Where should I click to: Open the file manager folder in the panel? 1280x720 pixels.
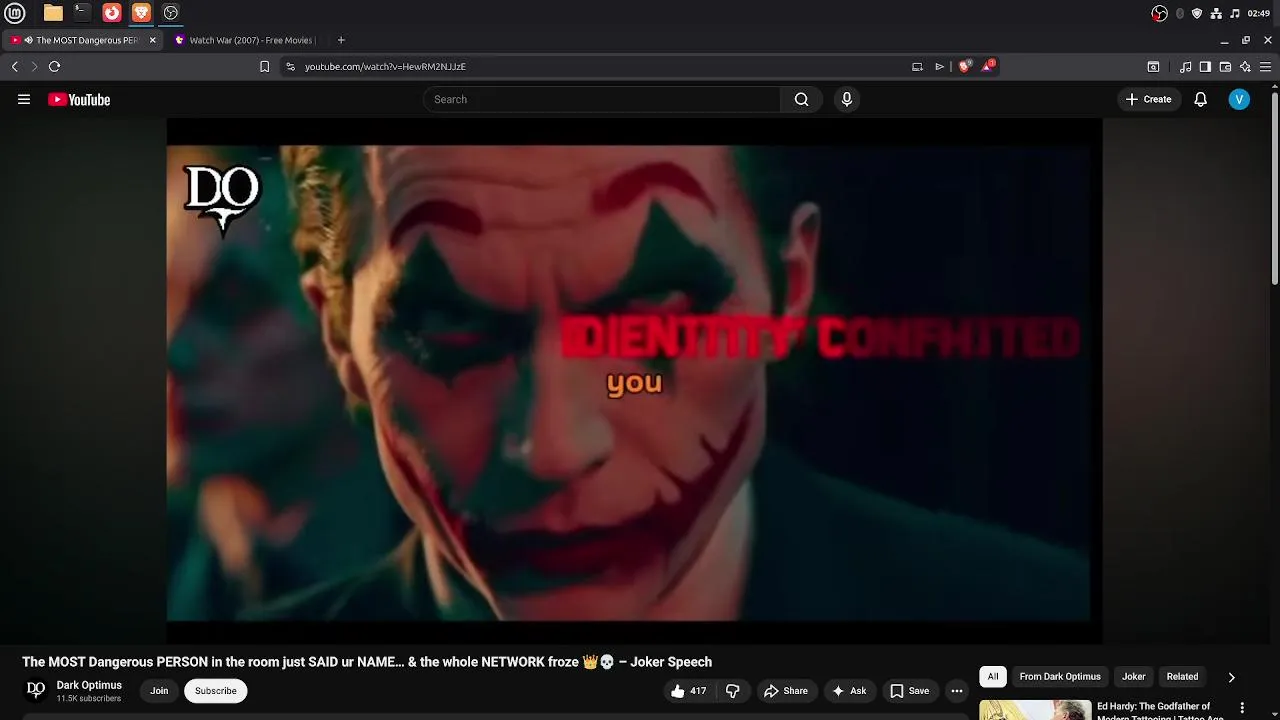[x=53, y=13]
